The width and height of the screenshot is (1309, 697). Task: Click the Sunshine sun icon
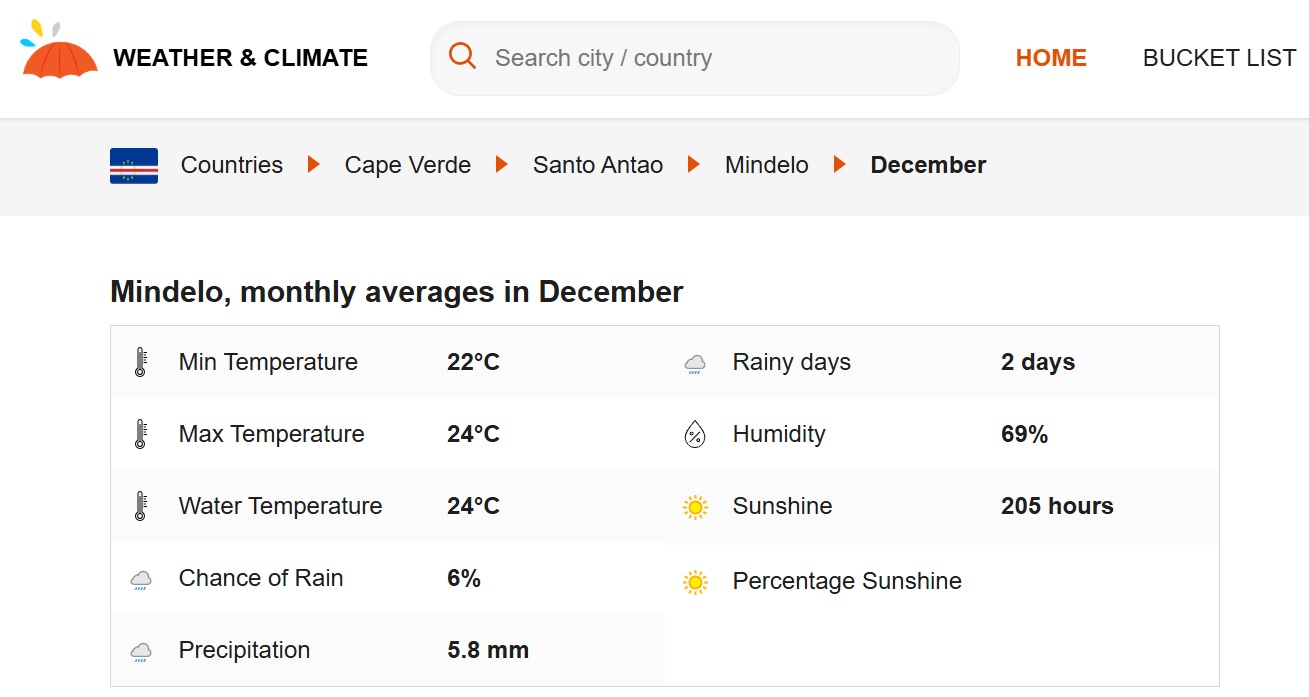[694, 506]
